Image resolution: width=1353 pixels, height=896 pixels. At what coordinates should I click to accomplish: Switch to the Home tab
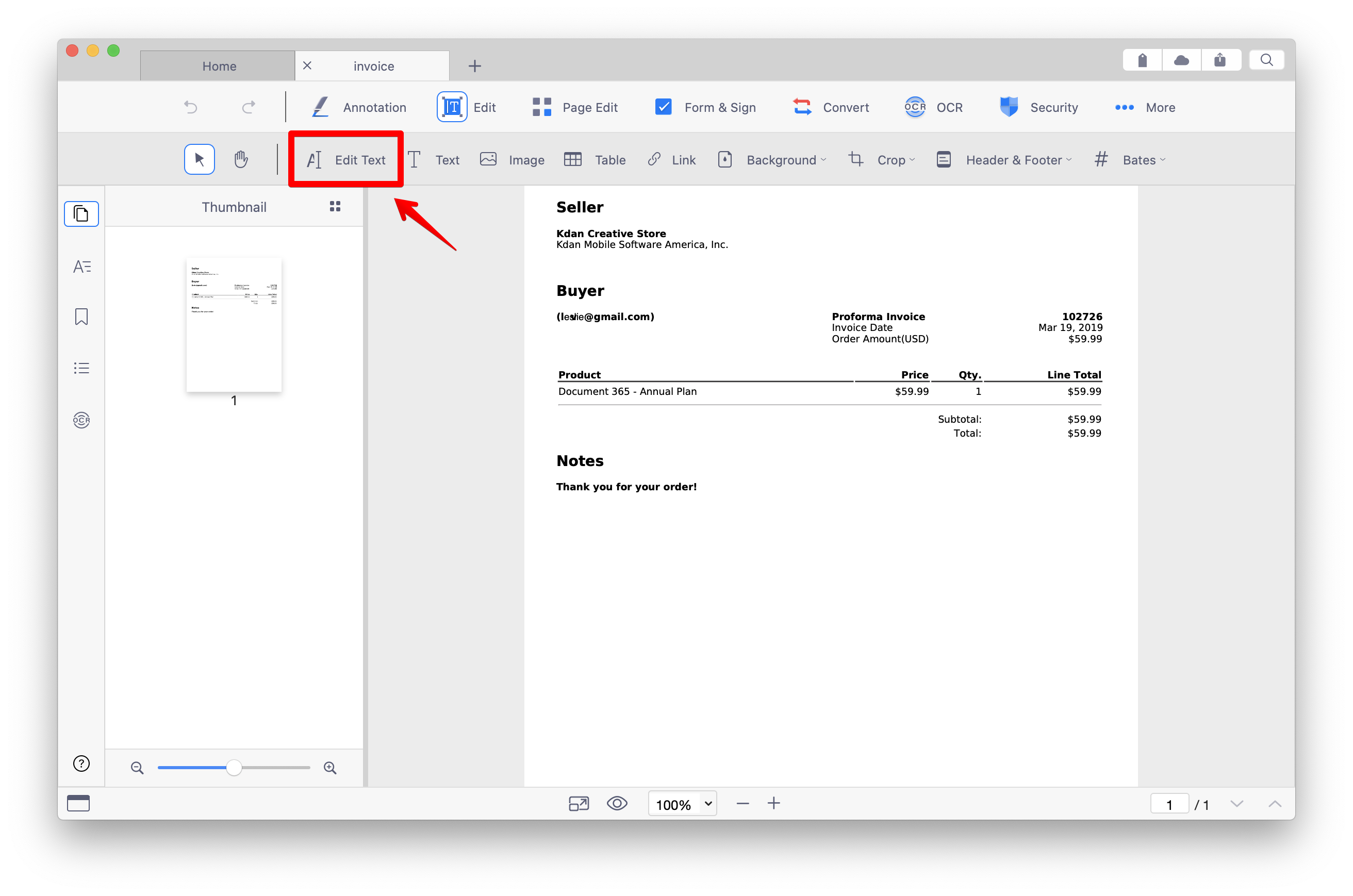(219, 67)
